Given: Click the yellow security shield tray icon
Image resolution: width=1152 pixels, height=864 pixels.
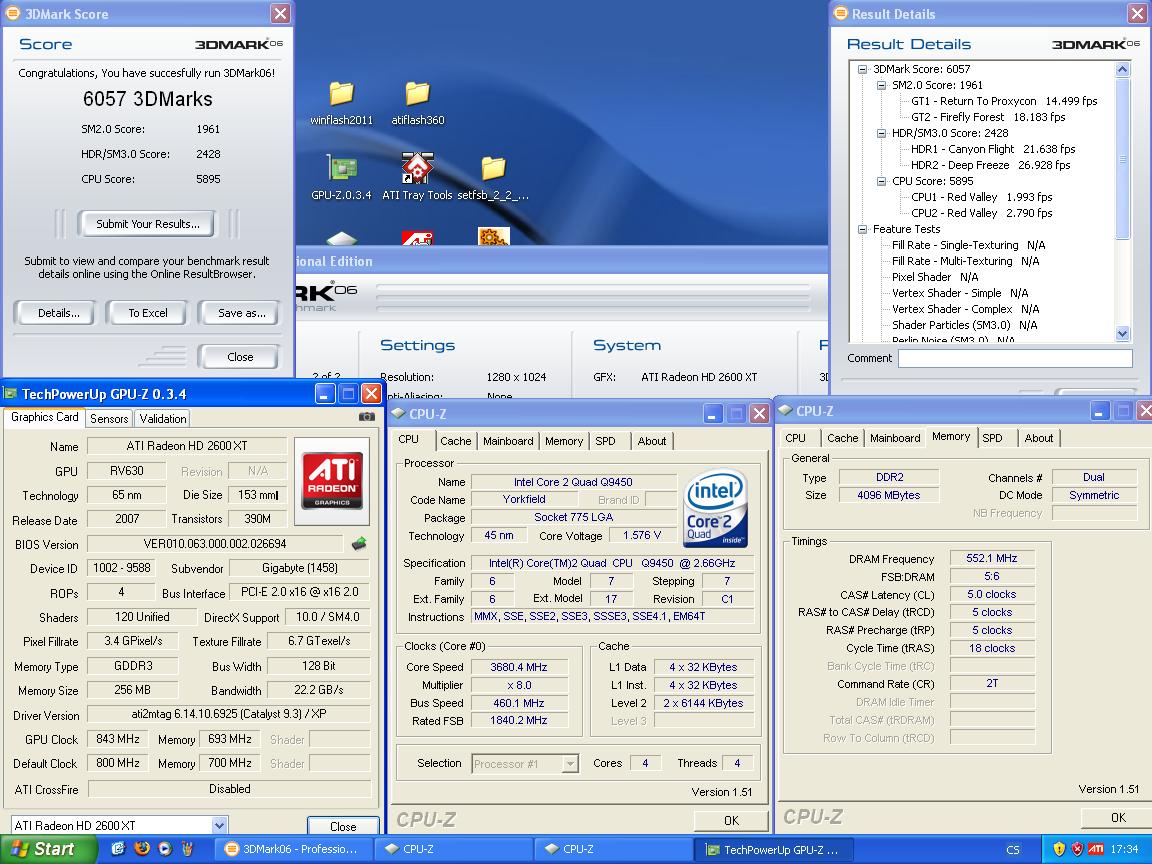Looking at the screenshot, I should (1059, 849).
